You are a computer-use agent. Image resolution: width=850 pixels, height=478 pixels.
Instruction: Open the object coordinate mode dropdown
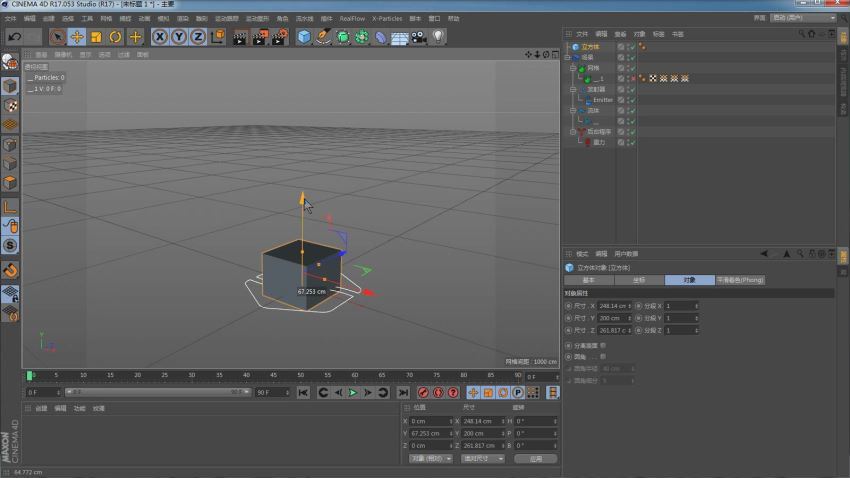click(431, 458)
